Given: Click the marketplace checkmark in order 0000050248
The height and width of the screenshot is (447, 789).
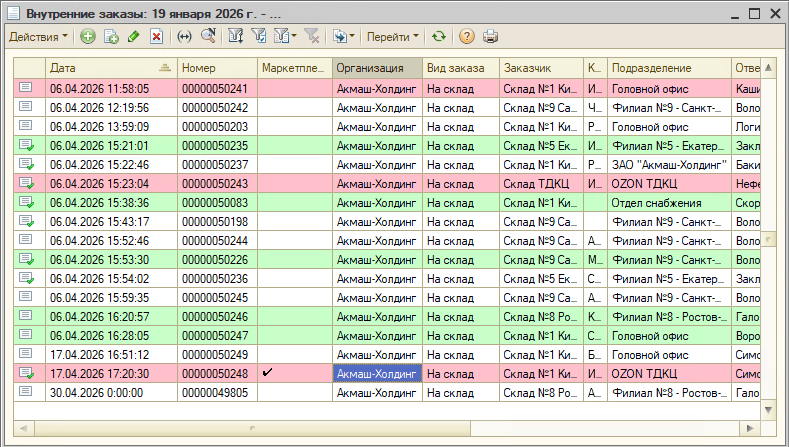Looking at the screenshot, I should [x=268, y=372].
